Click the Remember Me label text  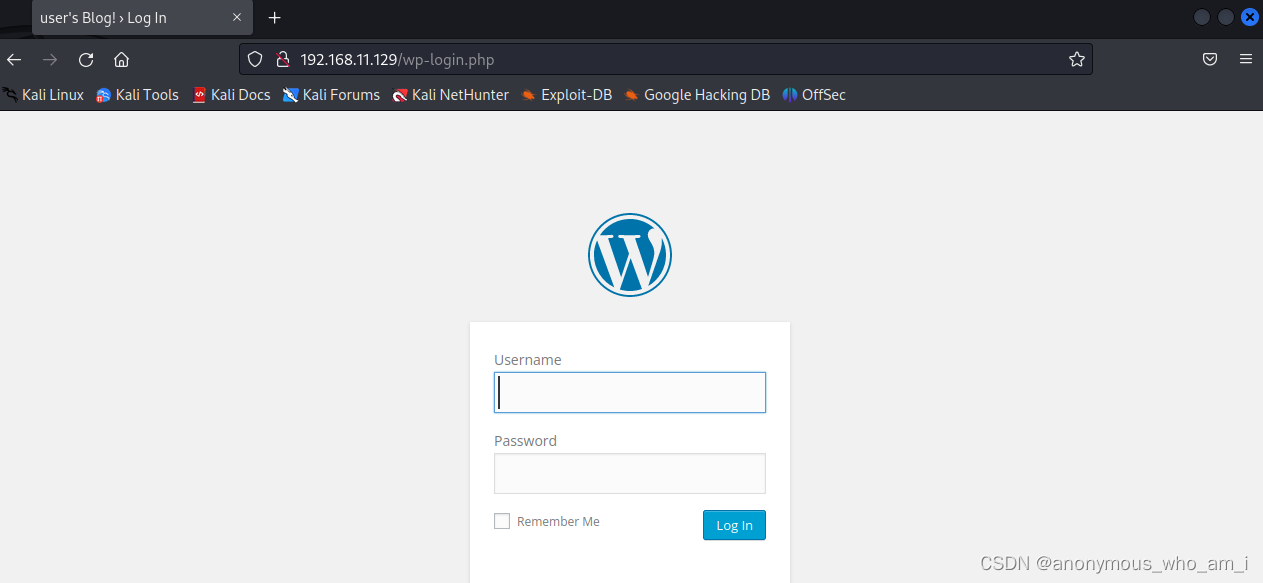[558, 521]
